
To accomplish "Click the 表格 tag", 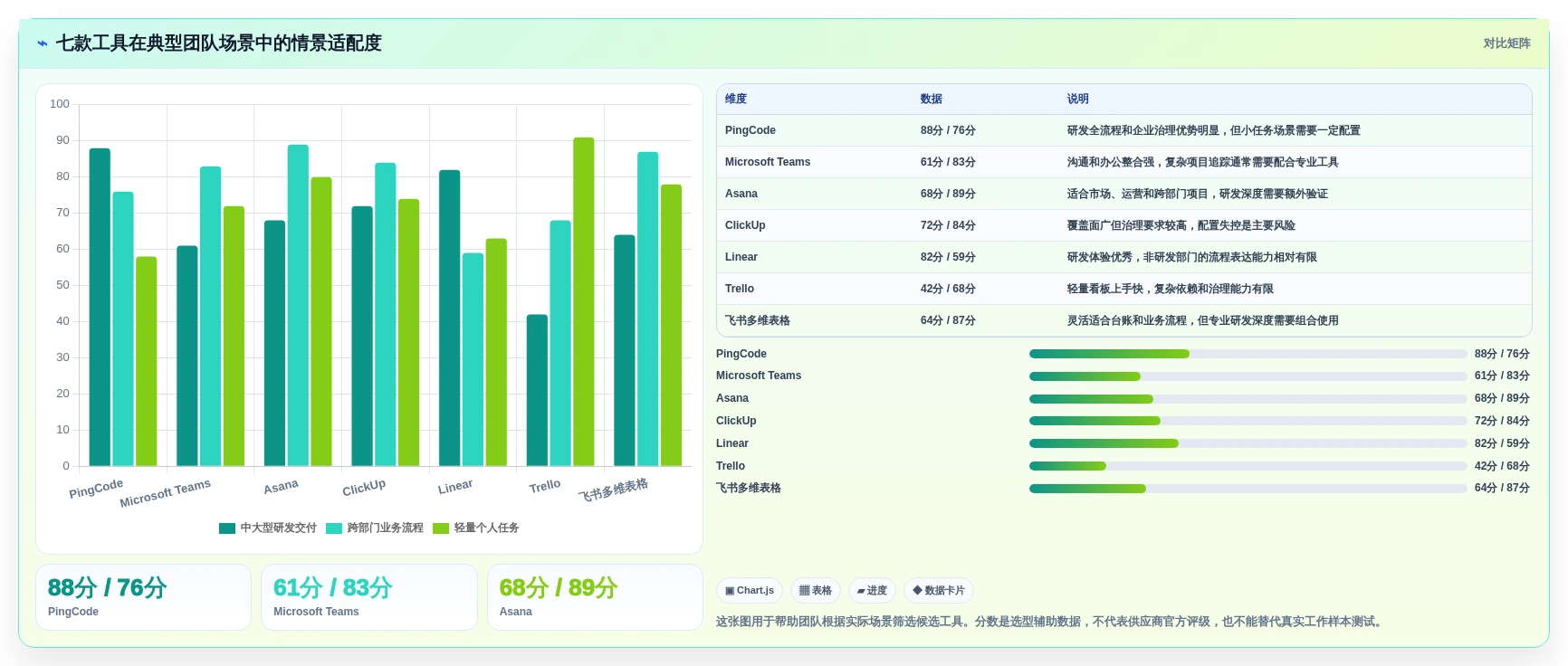I will (x=816, y=591).
